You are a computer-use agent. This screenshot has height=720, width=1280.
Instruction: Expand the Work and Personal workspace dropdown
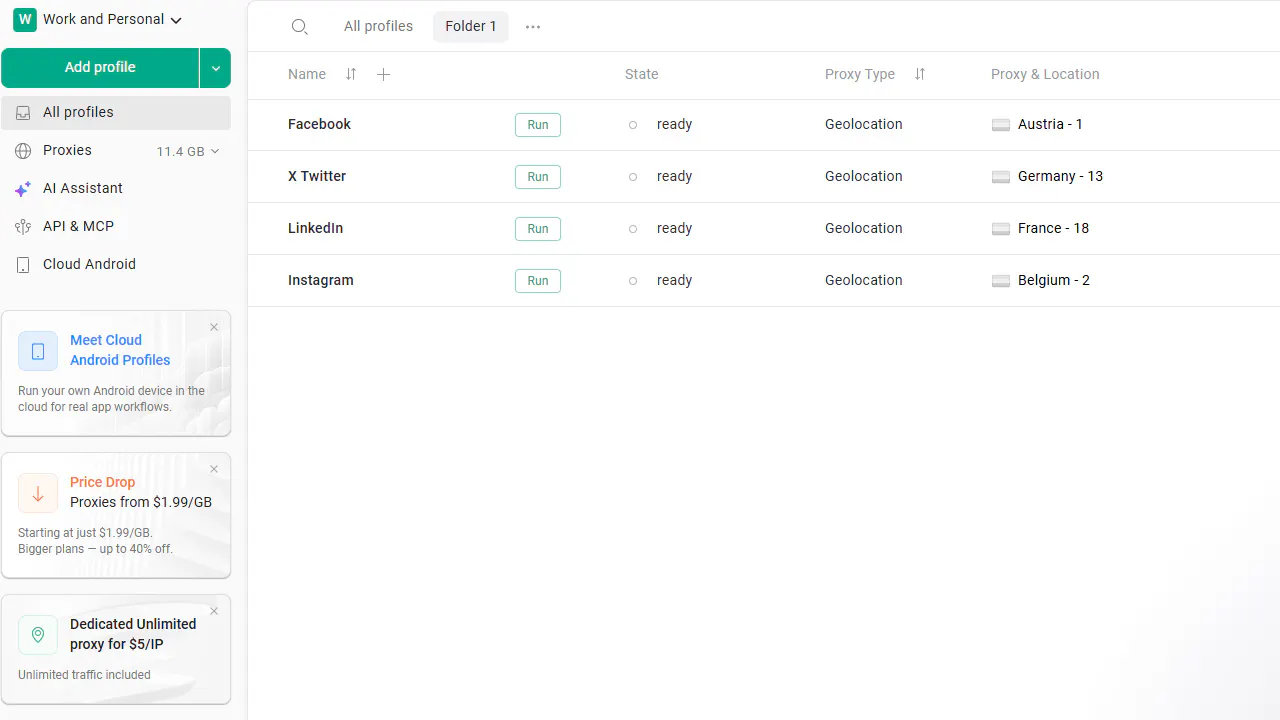pos(176,20)
